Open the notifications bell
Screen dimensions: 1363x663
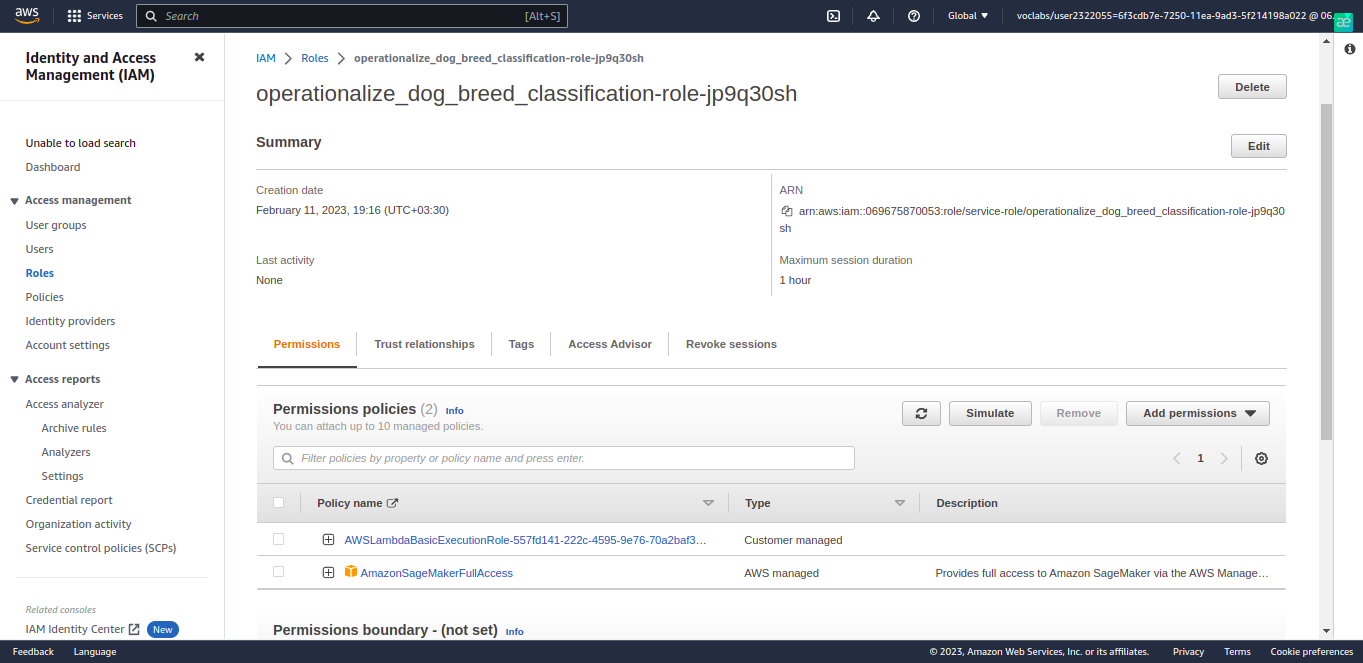(873, 16)
